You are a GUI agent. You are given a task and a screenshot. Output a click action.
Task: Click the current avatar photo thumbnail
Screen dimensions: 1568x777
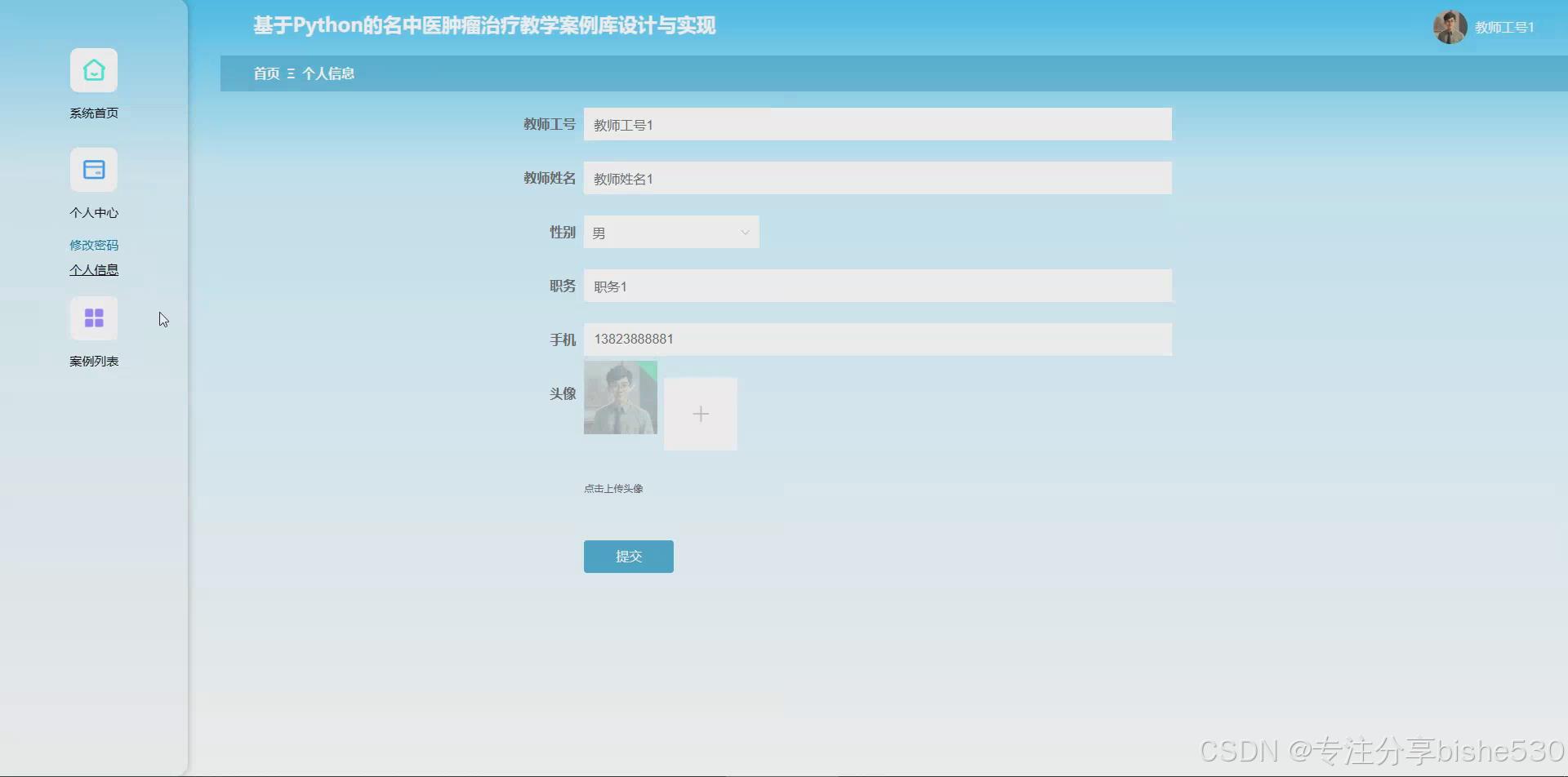pyautogui.click(x=620, y=398)
